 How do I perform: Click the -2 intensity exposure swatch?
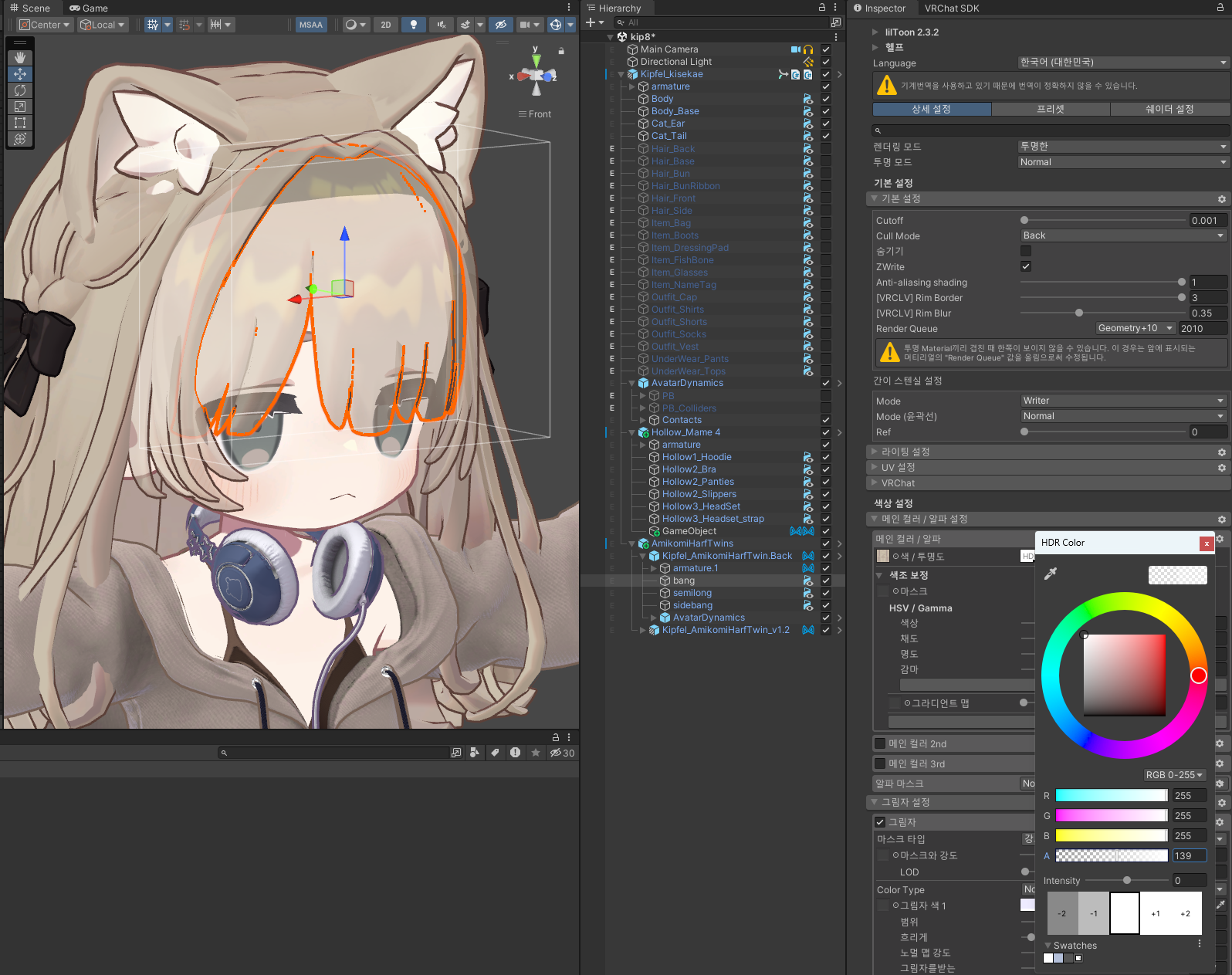point(1062,913)
